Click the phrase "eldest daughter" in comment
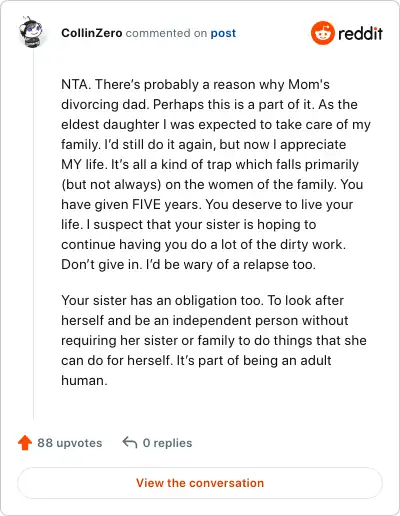Image resolution: width=400 pixels, height=516 pixels. pos(110,124)
